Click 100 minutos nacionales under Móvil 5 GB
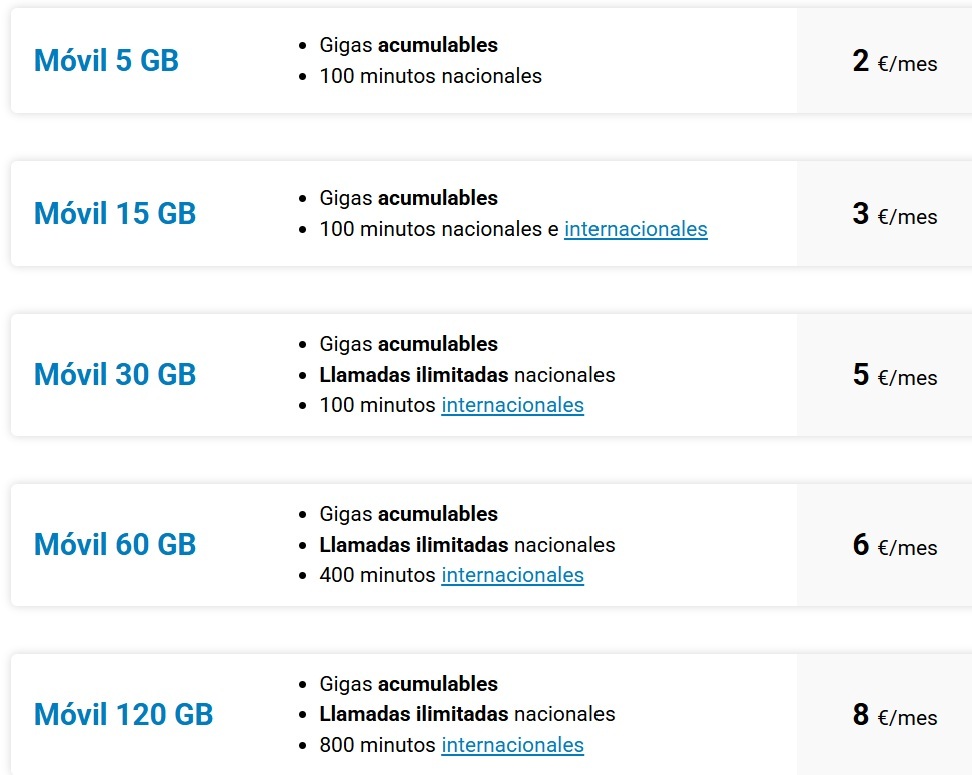972x775 pixels. (x=429, y=75)
